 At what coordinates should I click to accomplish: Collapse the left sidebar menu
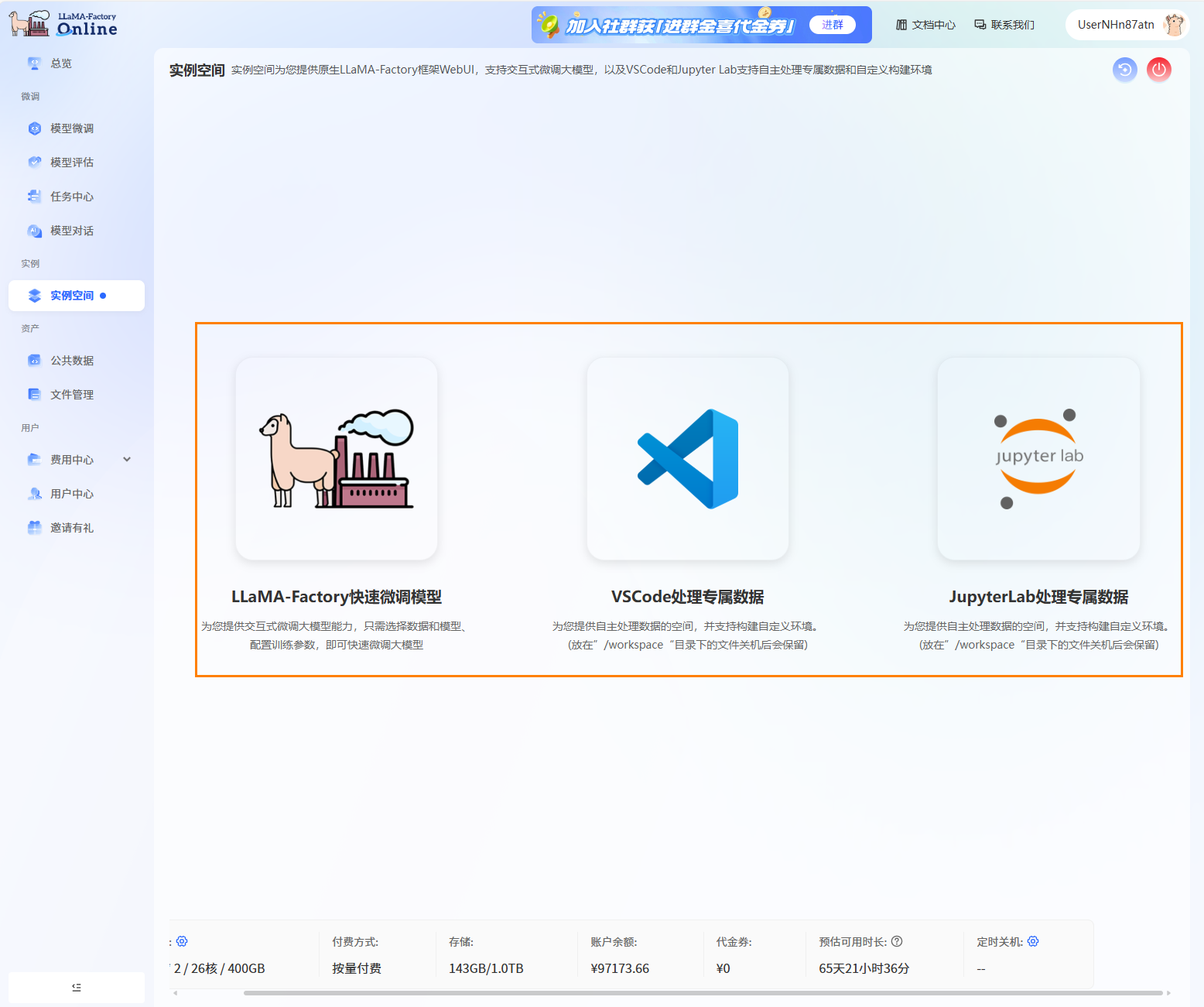77,987
